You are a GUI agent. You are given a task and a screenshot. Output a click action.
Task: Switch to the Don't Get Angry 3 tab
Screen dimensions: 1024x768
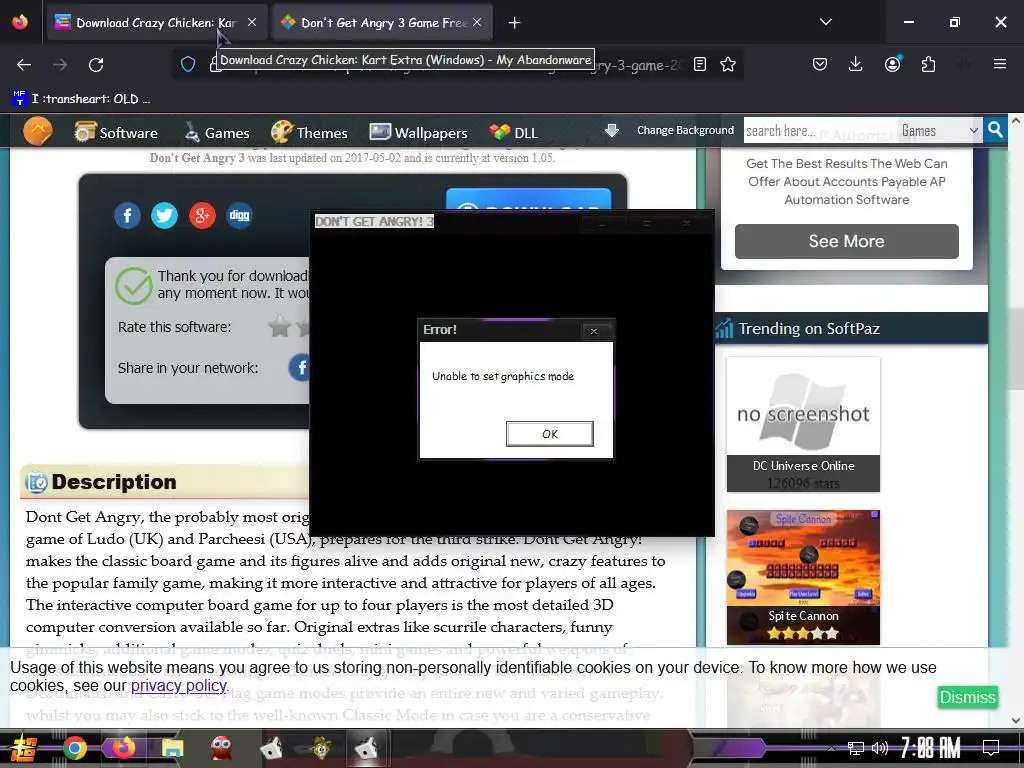383,23
